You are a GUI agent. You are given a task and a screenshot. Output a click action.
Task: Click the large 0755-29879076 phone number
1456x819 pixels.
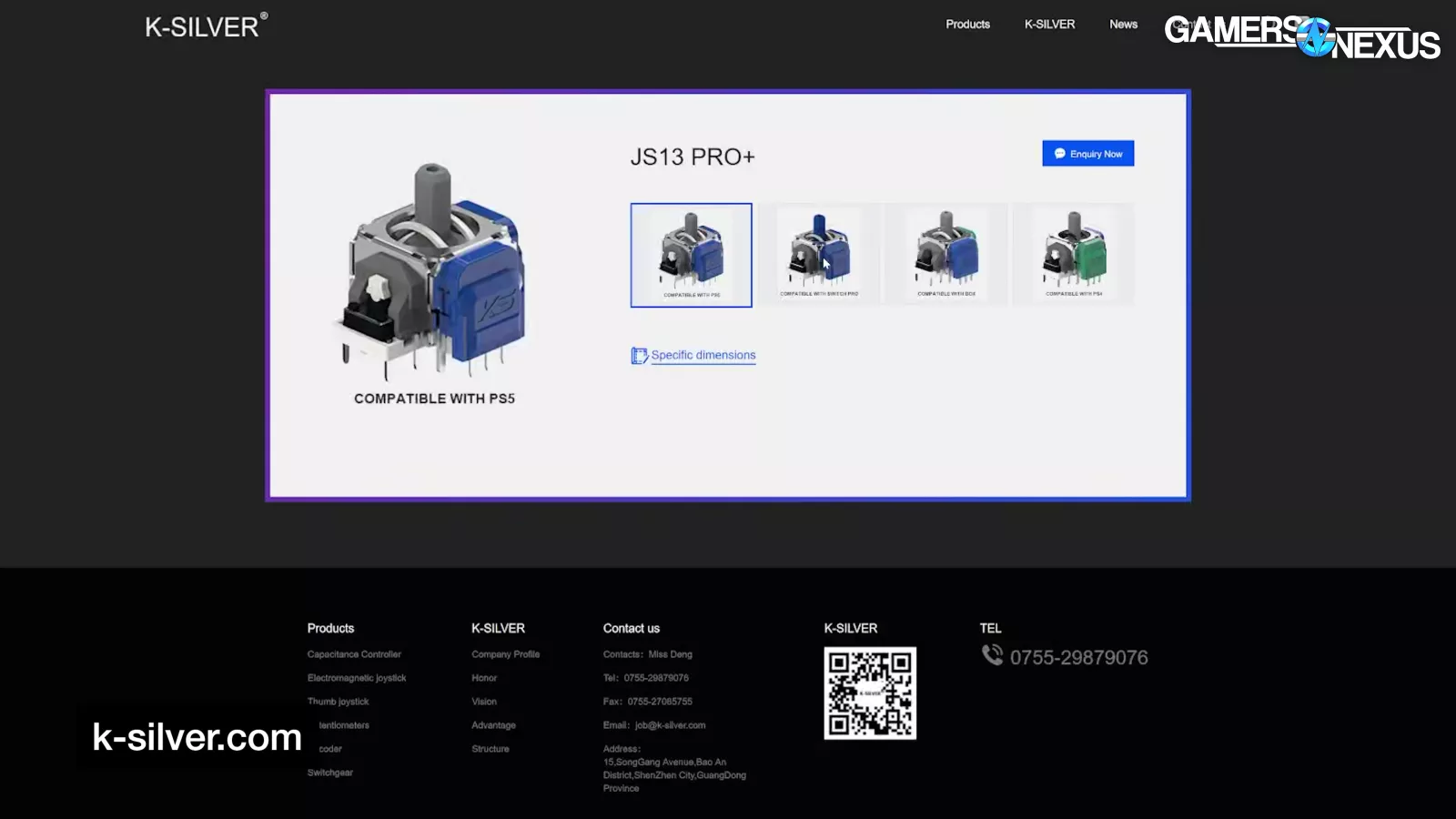(x=1079, y=657)
